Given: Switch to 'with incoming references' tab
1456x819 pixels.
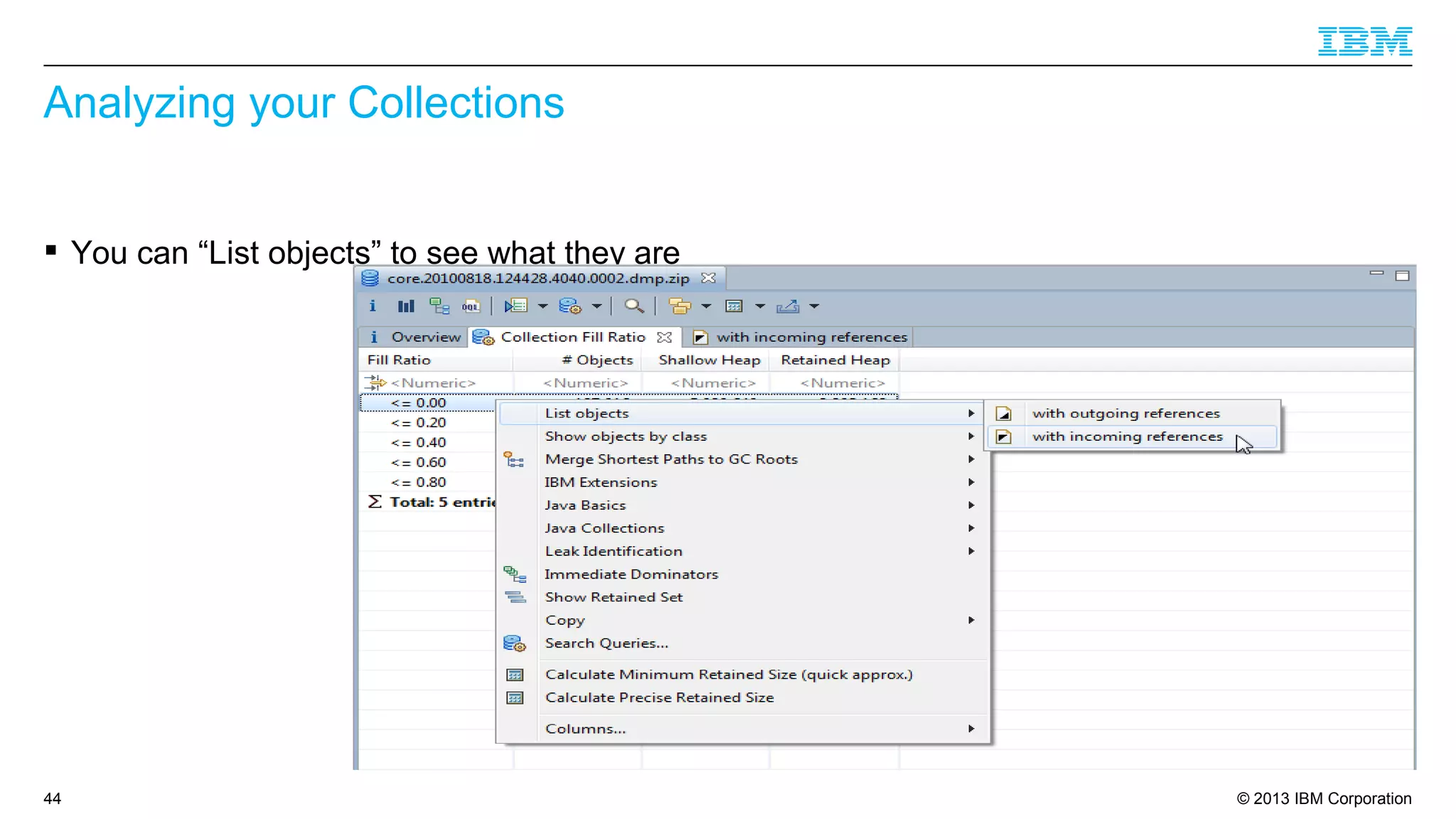Looking at the screenshot, I should pyautogui.click(x=801, y=337).
